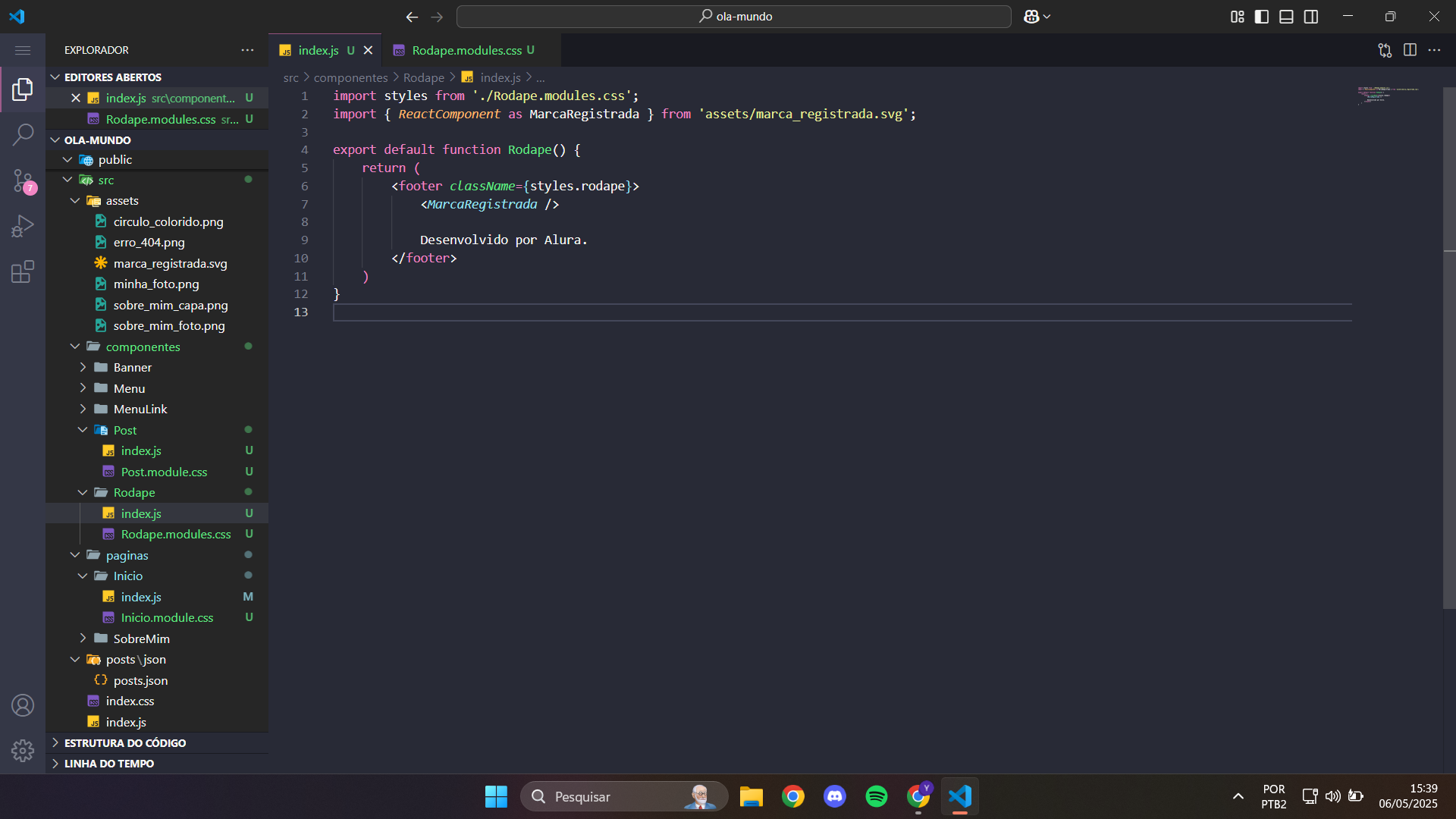Open posts.json file
Image resolution: width=1456 pixels, height=819 pixels.
coord(157,681)
